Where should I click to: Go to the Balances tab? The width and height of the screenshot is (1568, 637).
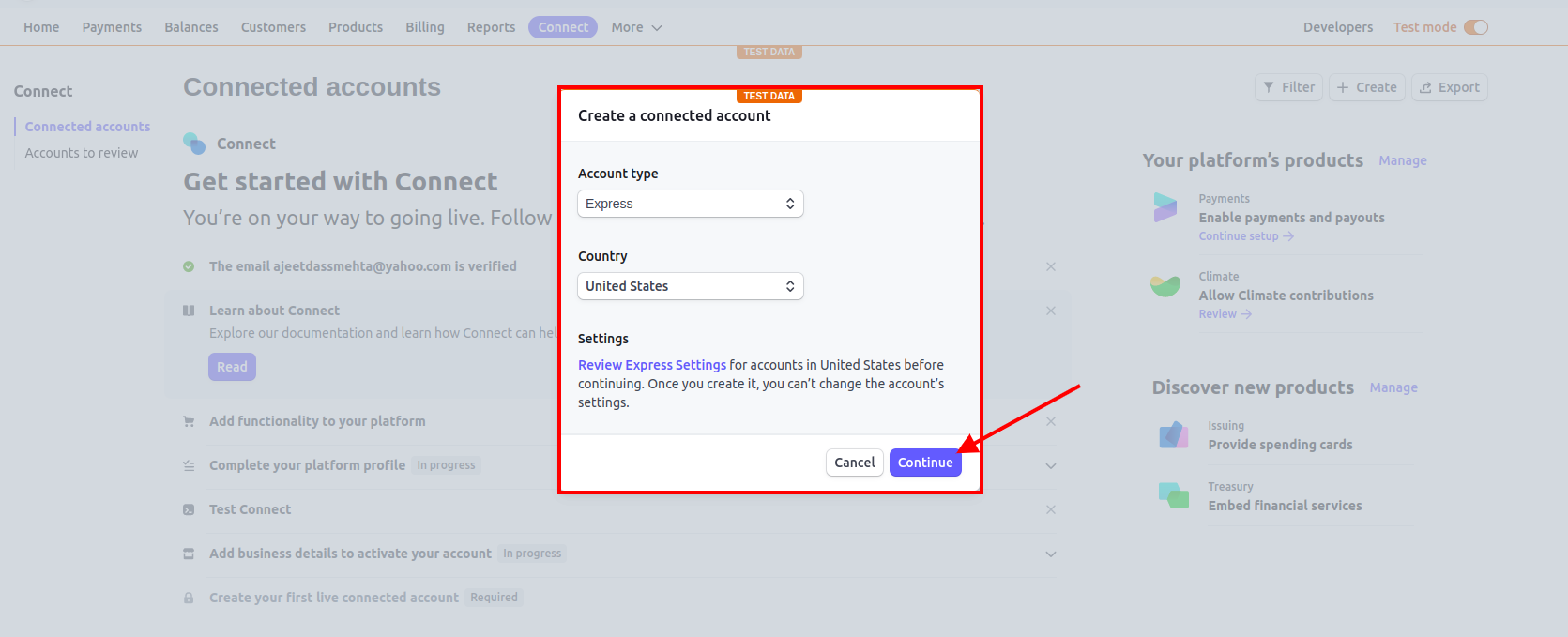click(191, 27)
